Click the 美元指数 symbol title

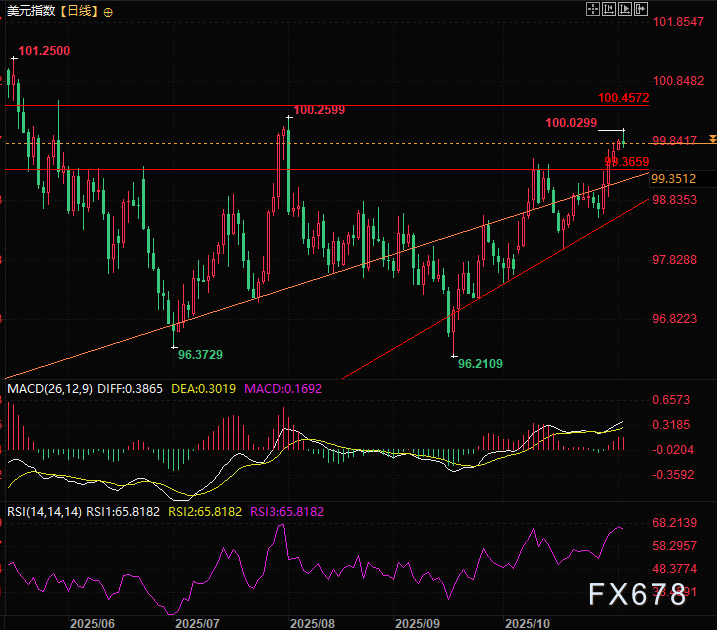coord(28,12)
